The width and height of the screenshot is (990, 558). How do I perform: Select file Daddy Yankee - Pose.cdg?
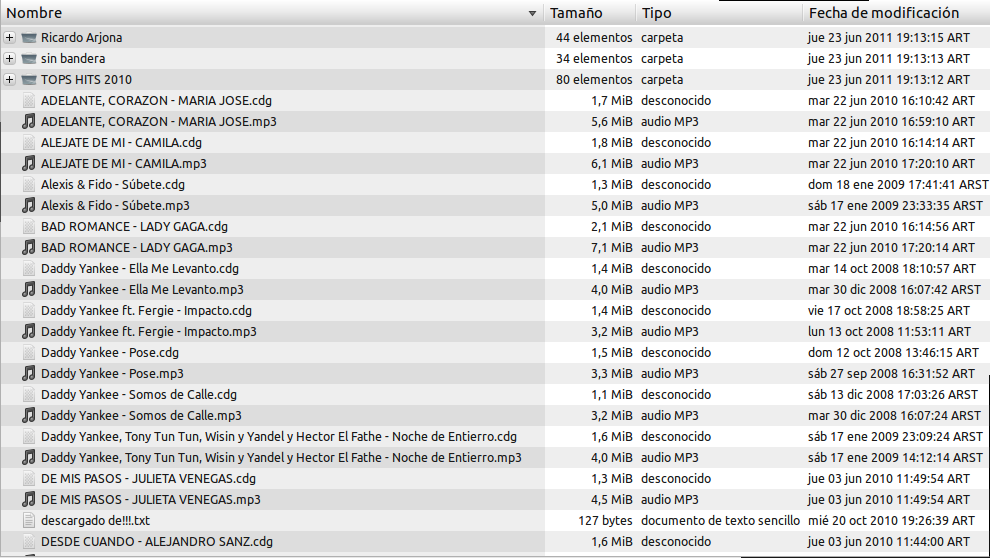pyautogui.click(x=110, y=352)
